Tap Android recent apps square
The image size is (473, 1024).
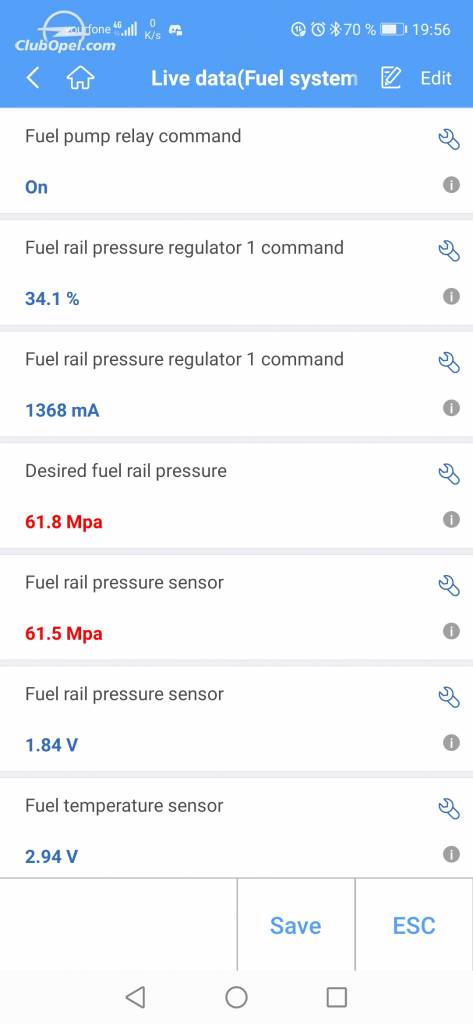[336, 997]
